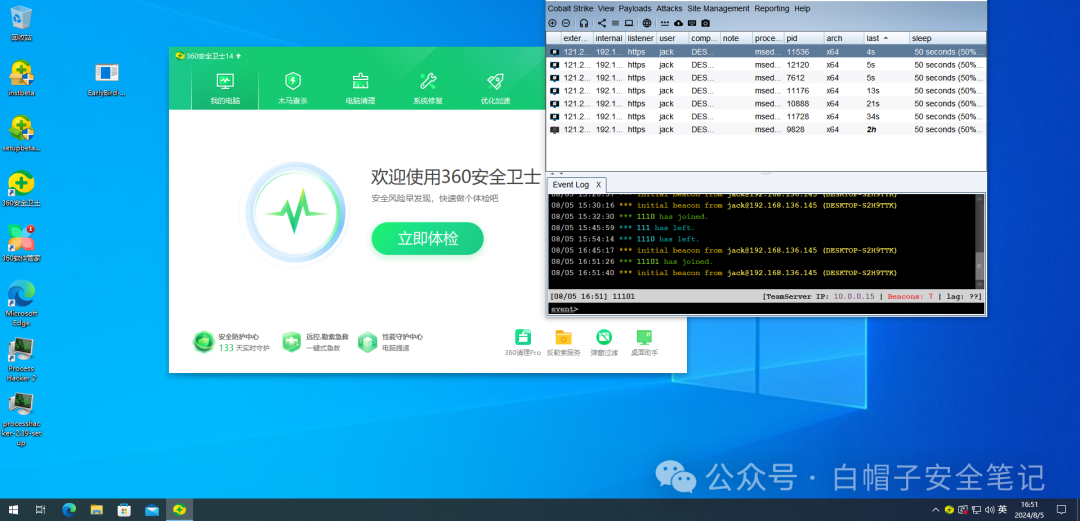Image resolution: width=1080 pixels, height=521 pixels.
Task: Open File Explorer from the taskbar
Action: click(x=96, y=510)
